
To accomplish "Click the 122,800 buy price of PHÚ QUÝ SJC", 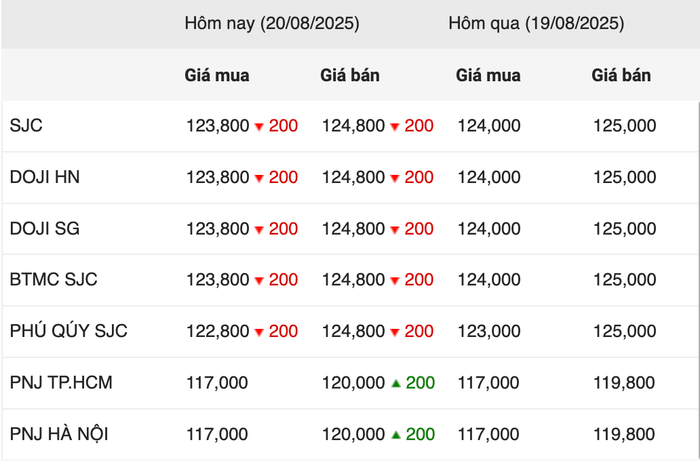I will [217, 331].
